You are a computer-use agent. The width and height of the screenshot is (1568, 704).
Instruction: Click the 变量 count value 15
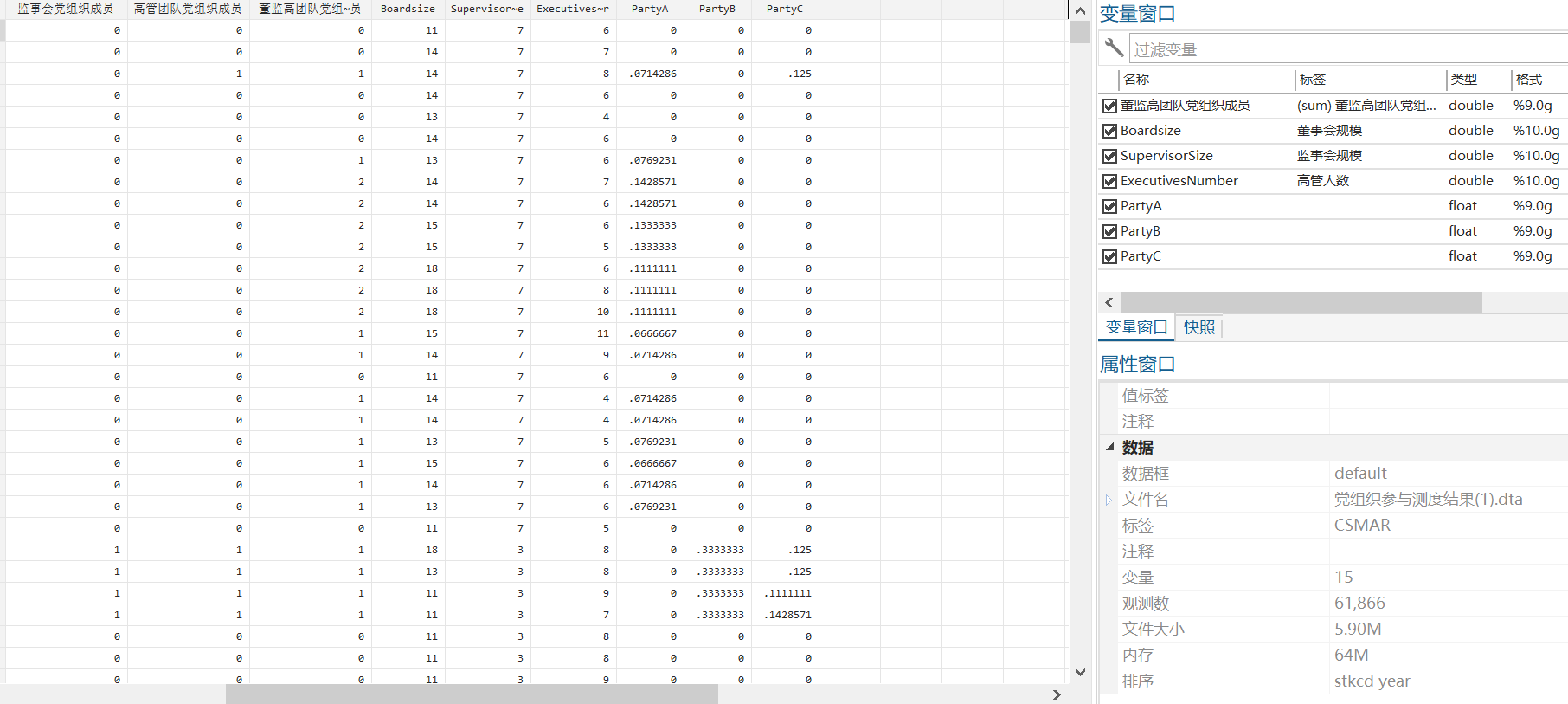pos(1343,578)
